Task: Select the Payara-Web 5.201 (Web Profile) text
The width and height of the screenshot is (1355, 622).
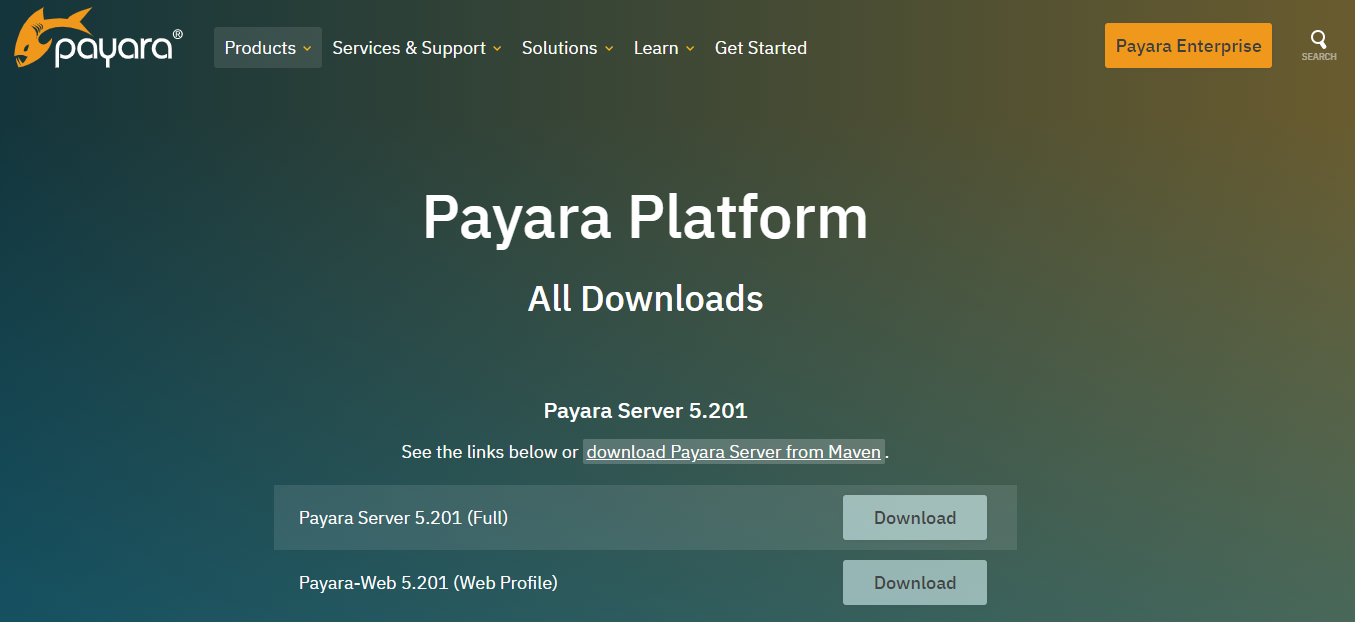Action: 428,582
